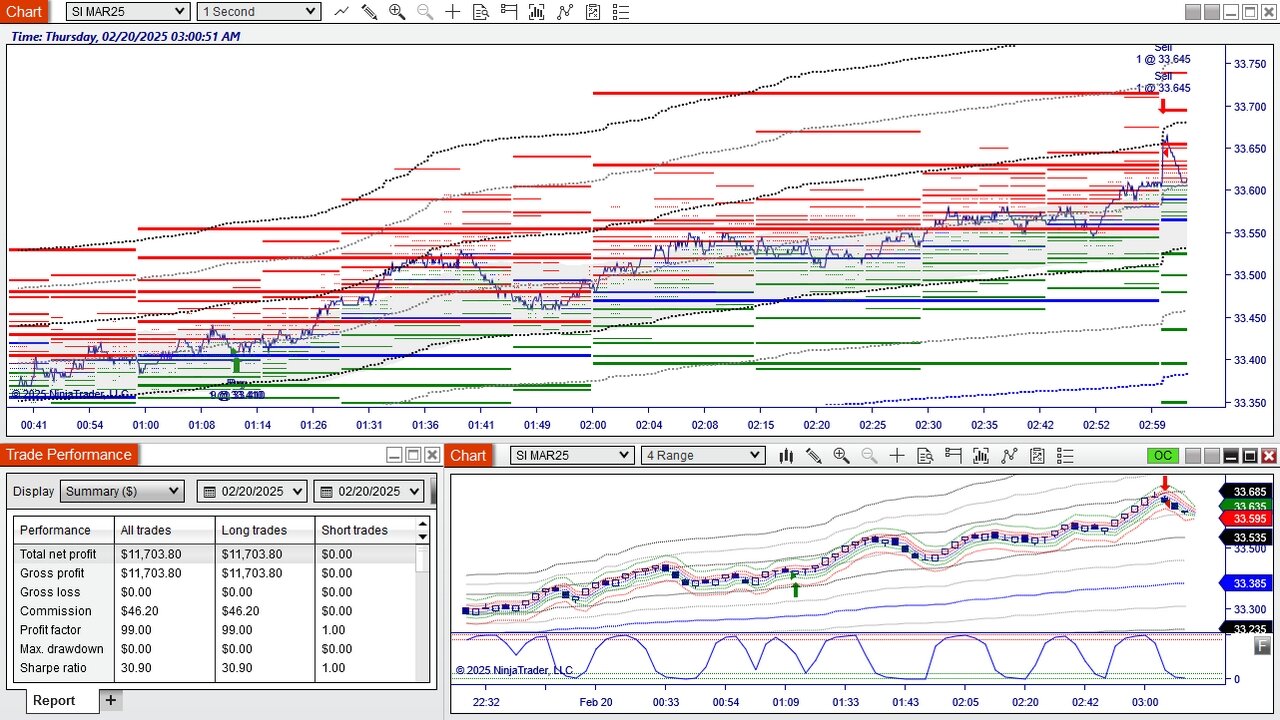Screen dimensions: 1280x720
Task: Click the Trade Performance toolbar overflow scrollbar
Action: [434, 491]
